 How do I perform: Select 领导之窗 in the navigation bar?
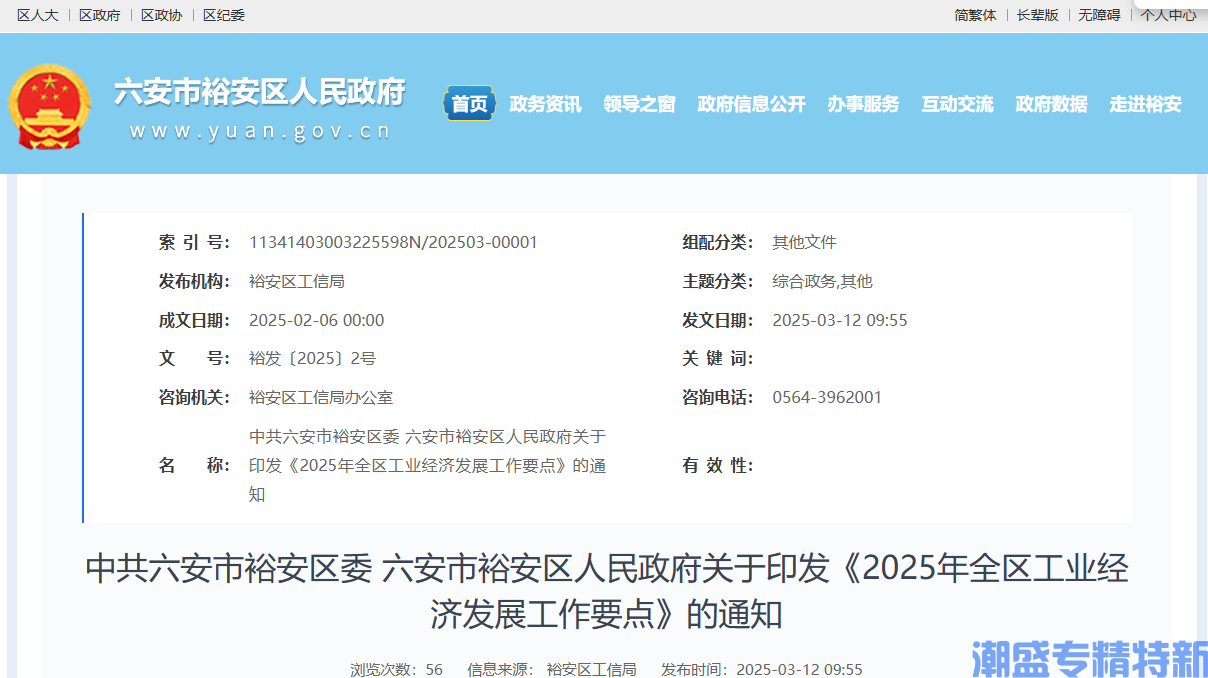pos(639,104)
